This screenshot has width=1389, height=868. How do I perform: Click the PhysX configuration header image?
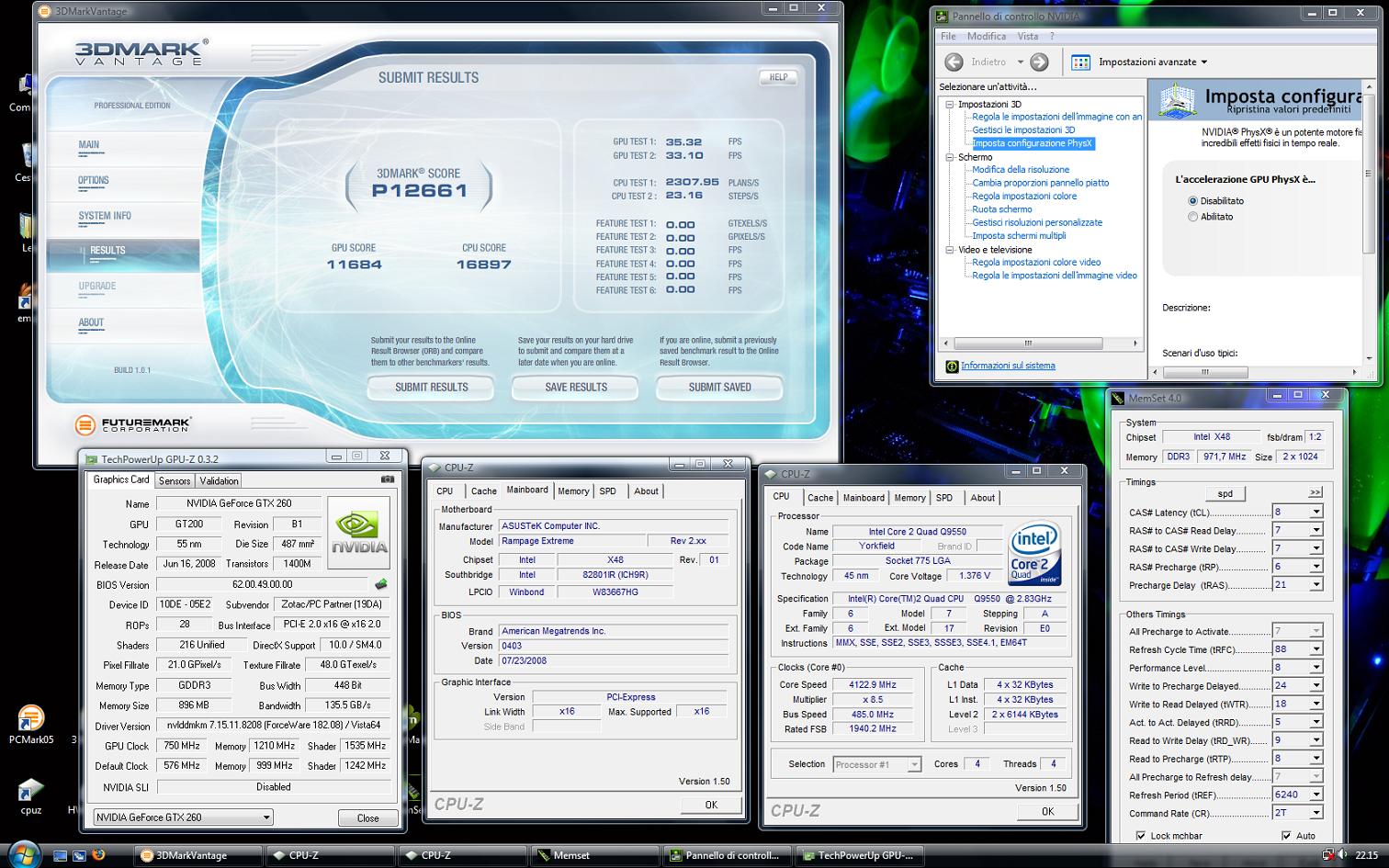[x=1177, y=99]
